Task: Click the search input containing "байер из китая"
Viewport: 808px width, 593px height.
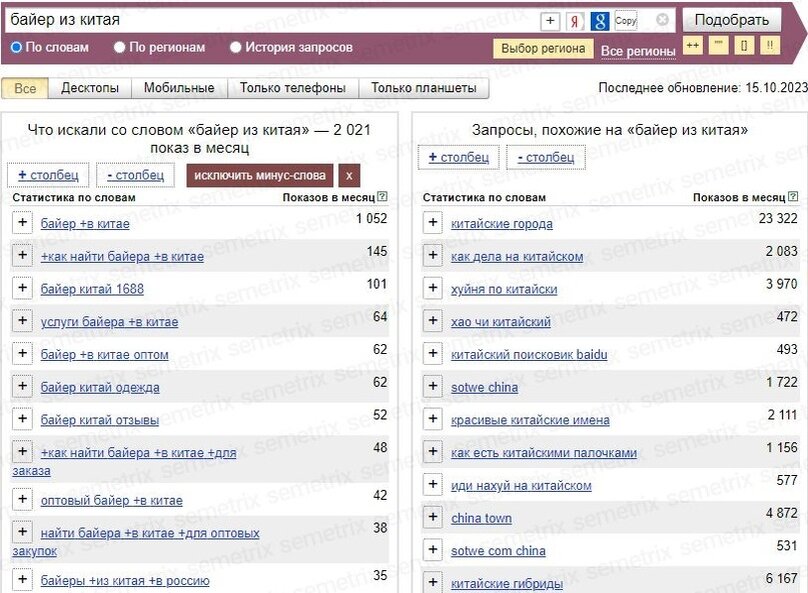Action: click(x=270, y=19)
